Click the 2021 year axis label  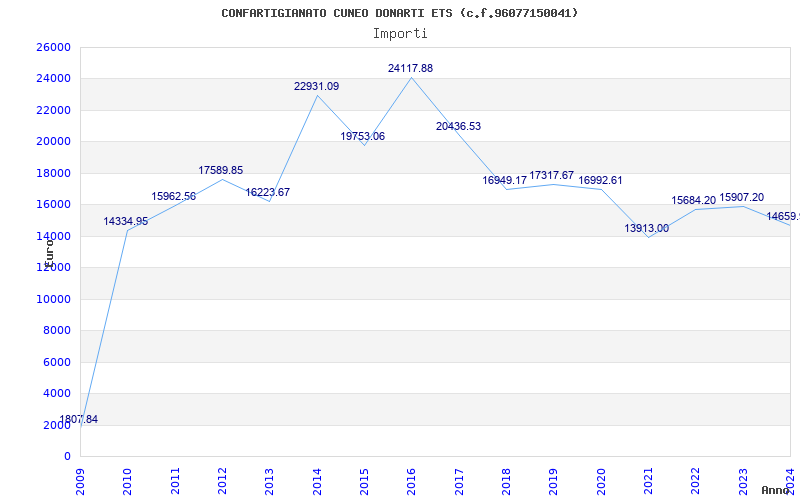[648, 481]
